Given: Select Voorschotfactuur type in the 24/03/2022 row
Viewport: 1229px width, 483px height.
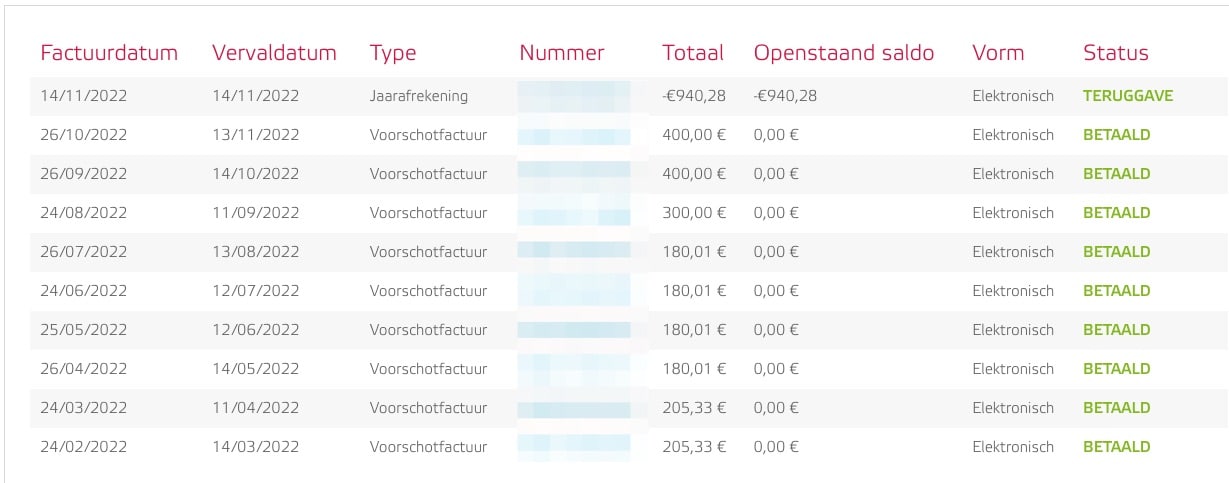Looking at the screenshot, I should coord(428,408).
